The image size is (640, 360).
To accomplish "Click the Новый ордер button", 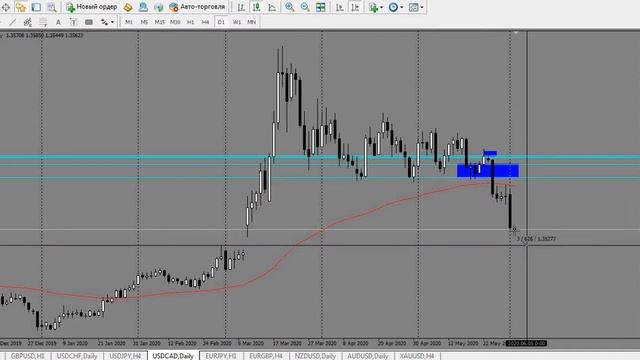I will 91,7.
